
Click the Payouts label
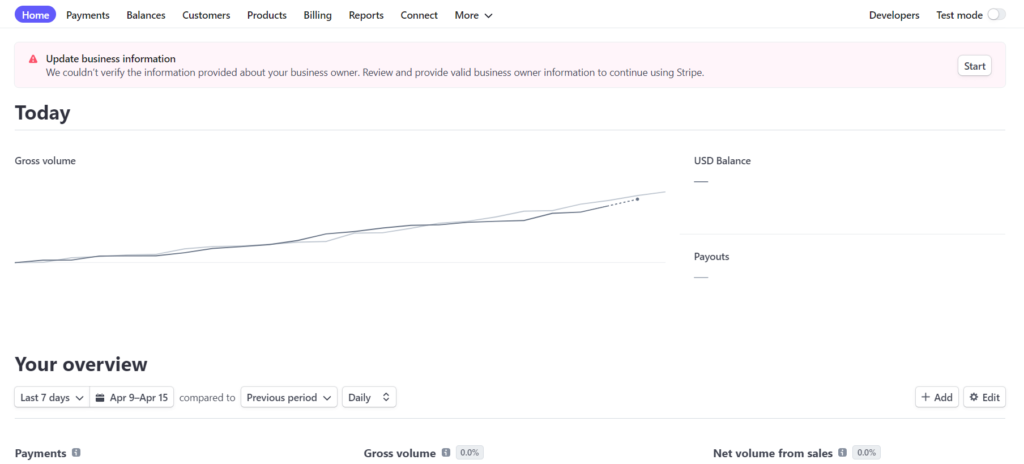(711, 257)
